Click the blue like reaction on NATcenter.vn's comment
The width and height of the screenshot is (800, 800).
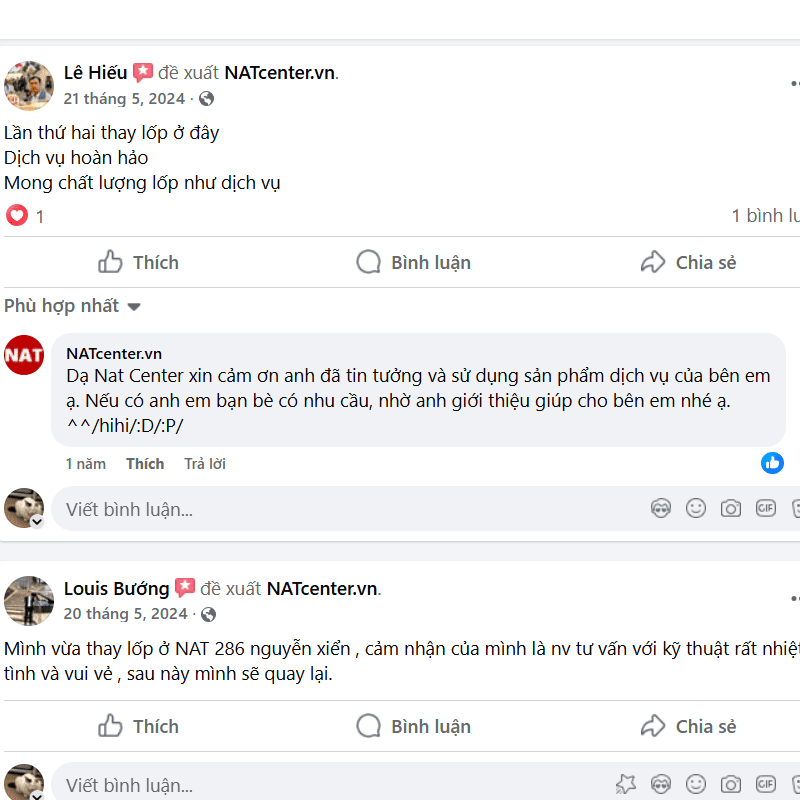pyautogui.click(x=772, y=462)
